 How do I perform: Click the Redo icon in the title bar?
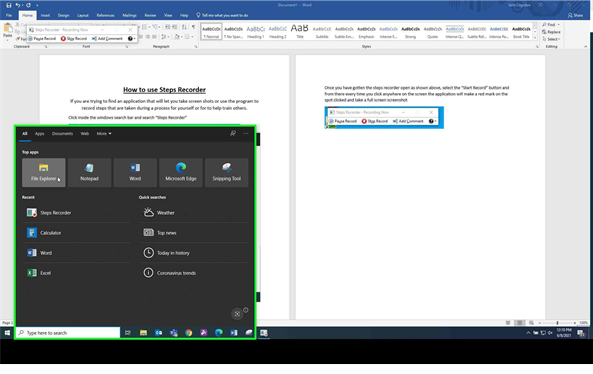coord(28,5)
